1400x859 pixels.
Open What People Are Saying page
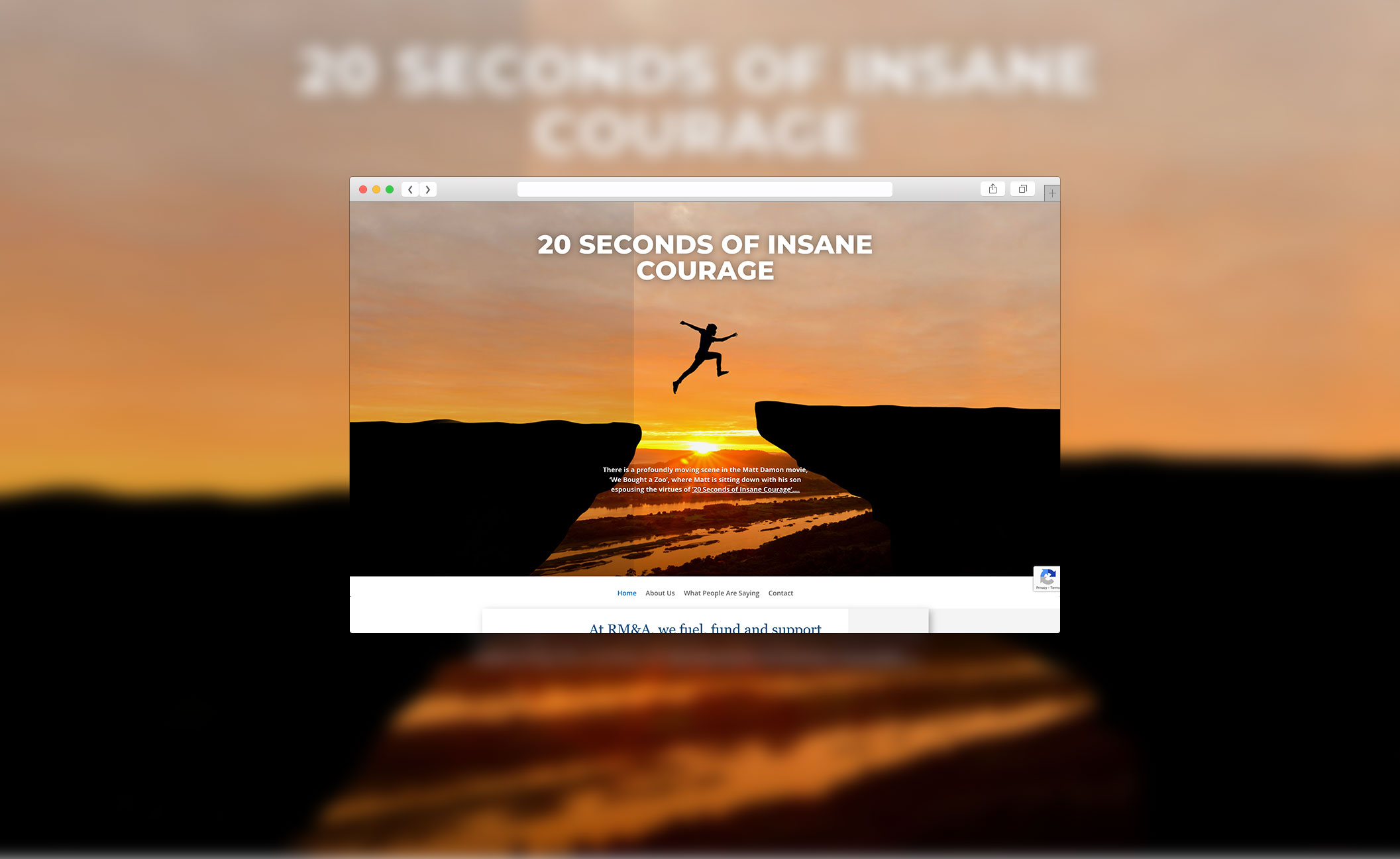722,593
